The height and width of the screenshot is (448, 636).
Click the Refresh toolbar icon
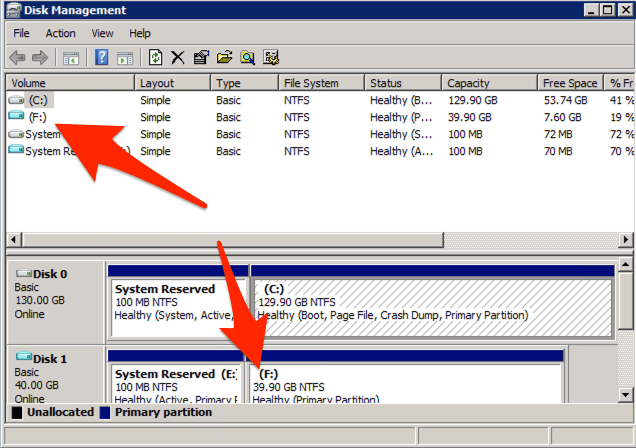point(156,58)
